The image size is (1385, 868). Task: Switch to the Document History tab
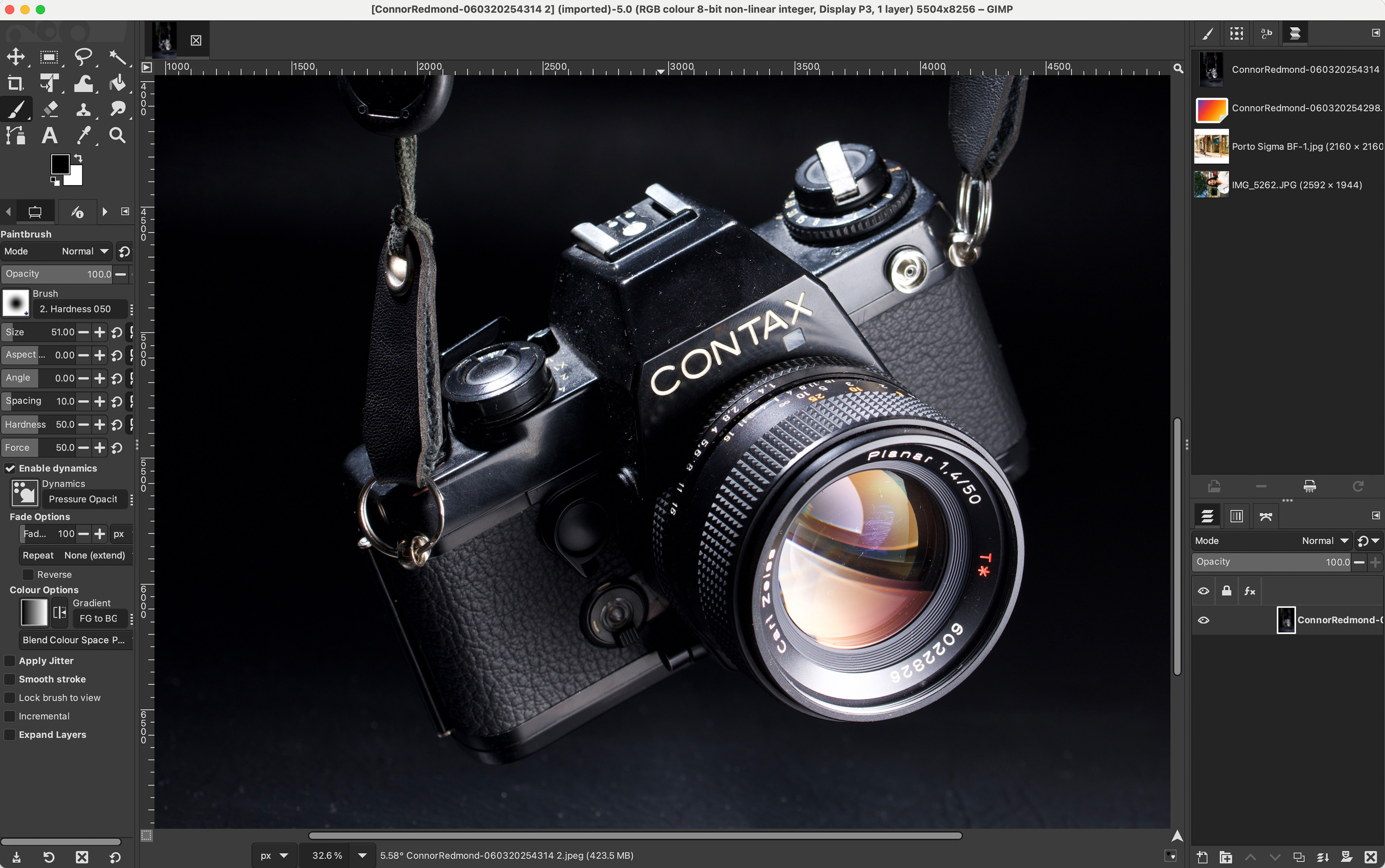click(x=1295, y=33)
